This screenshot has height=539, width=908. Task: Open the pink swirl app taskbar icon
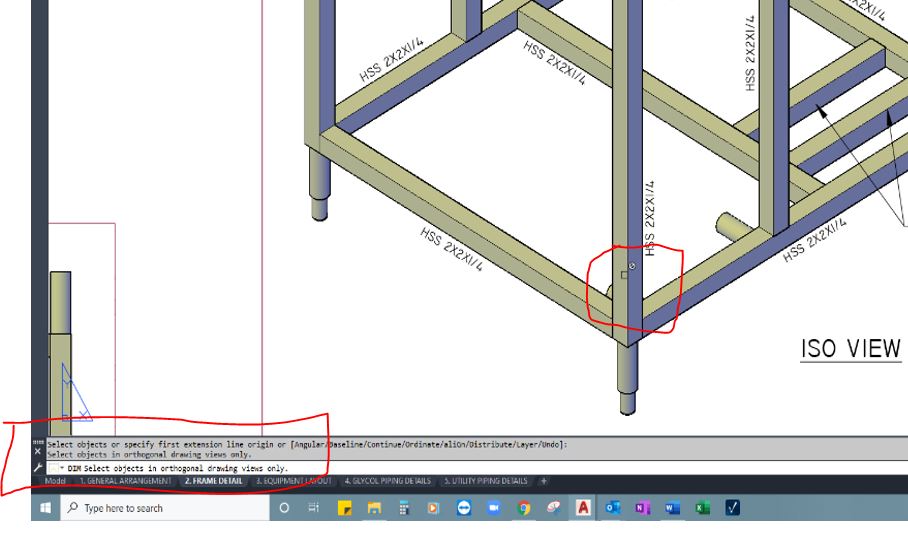(554, 508)
